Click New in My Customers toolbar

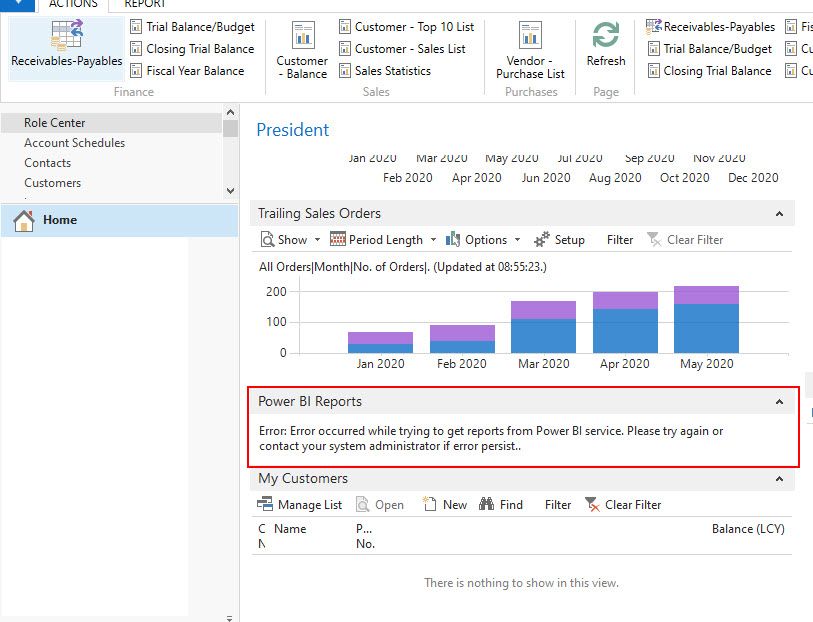(x=445, y=504)
